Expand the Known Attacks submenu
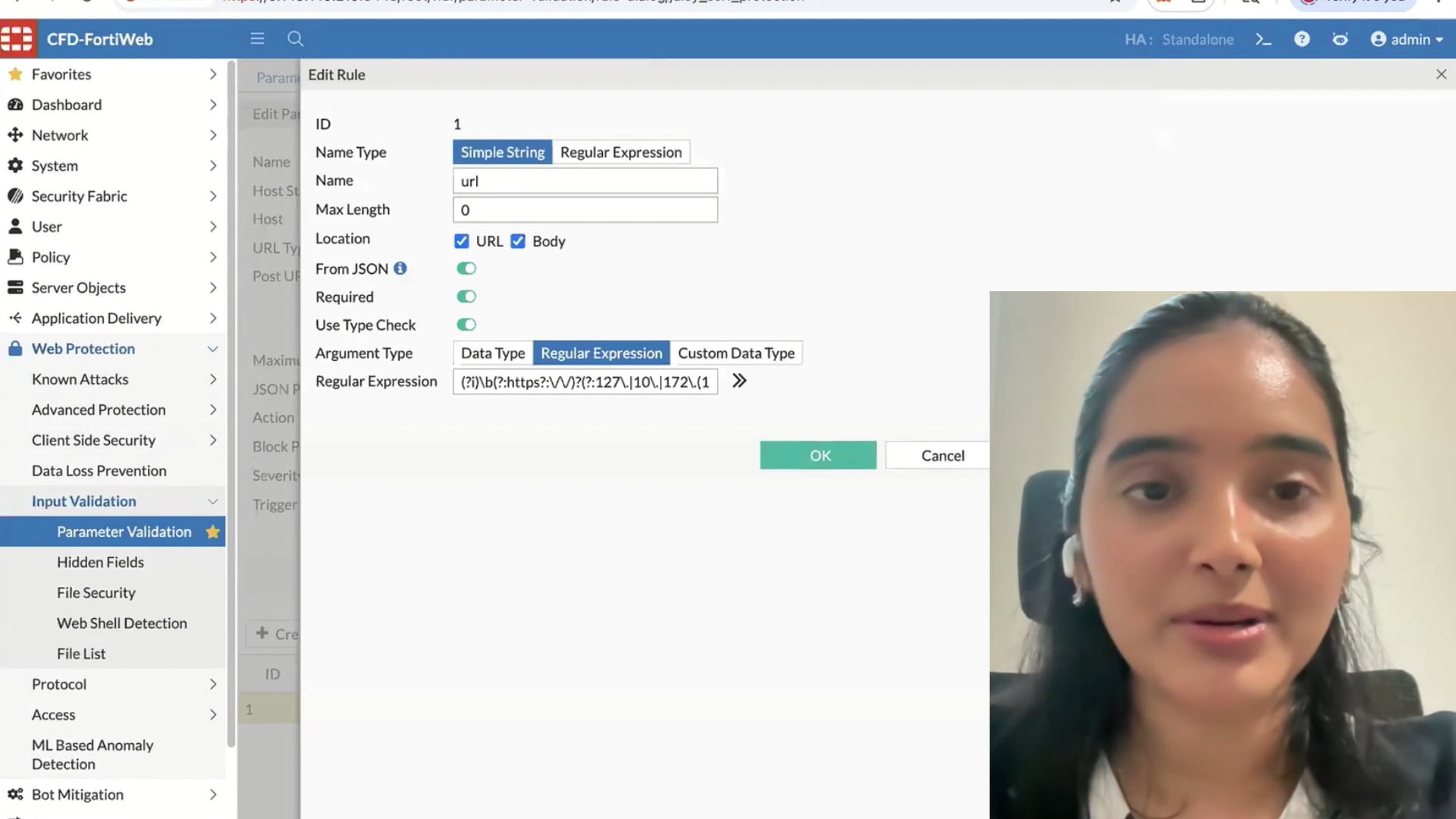The height and width of the screenshot is (819, 1456). (x=212, y=379)
